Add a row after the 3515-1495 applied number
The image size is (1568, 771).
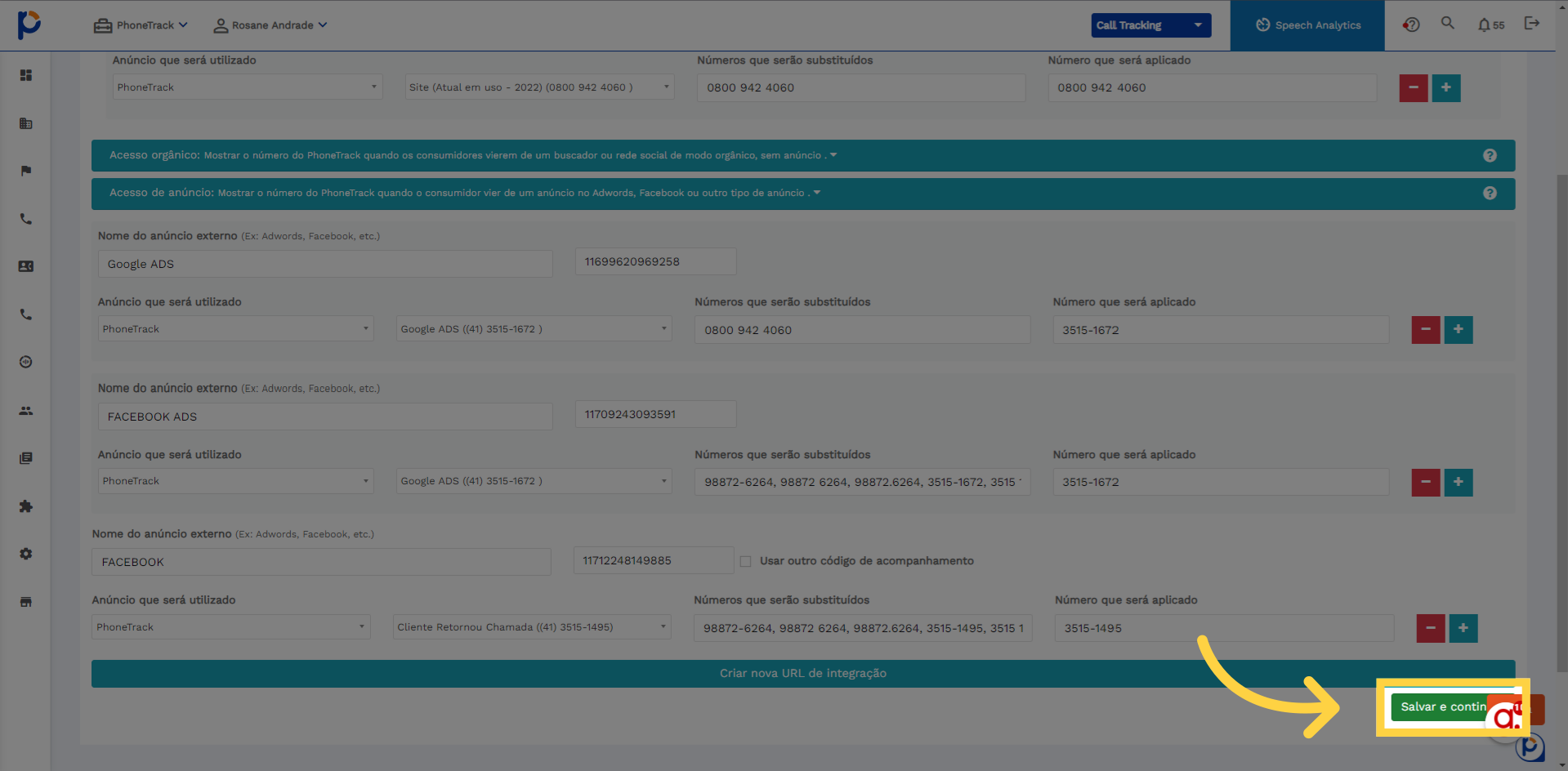coord(1463,628)
